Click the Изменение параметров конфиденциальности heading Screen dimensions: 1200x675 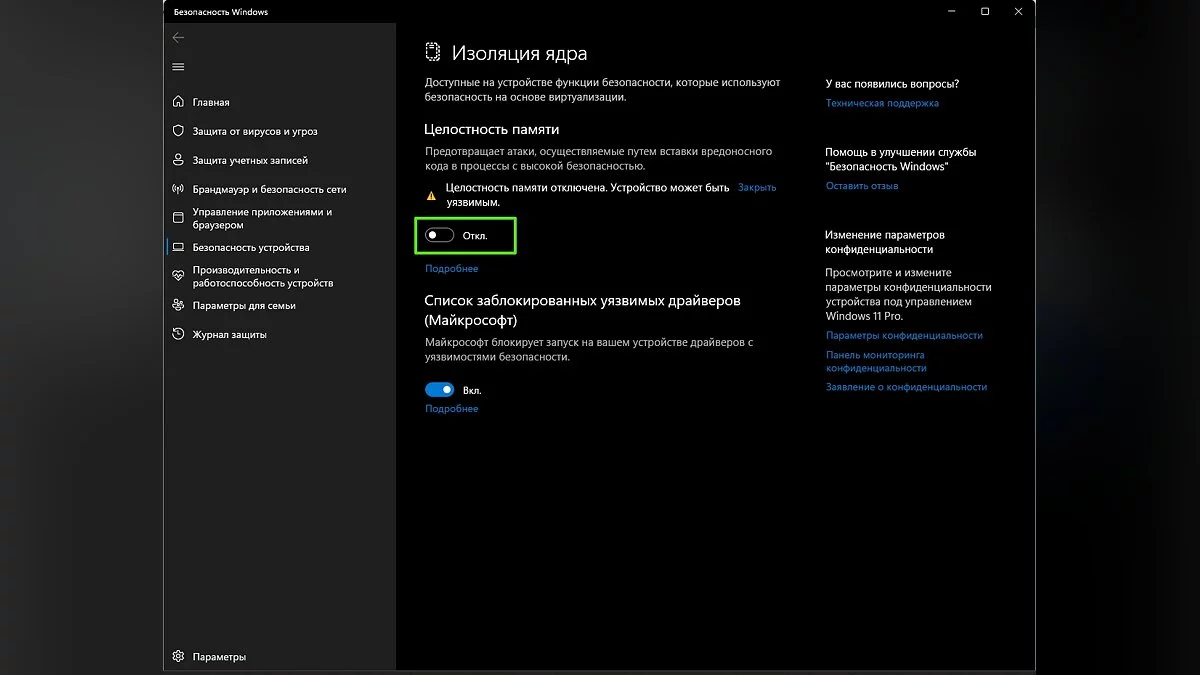click(885, 242)
